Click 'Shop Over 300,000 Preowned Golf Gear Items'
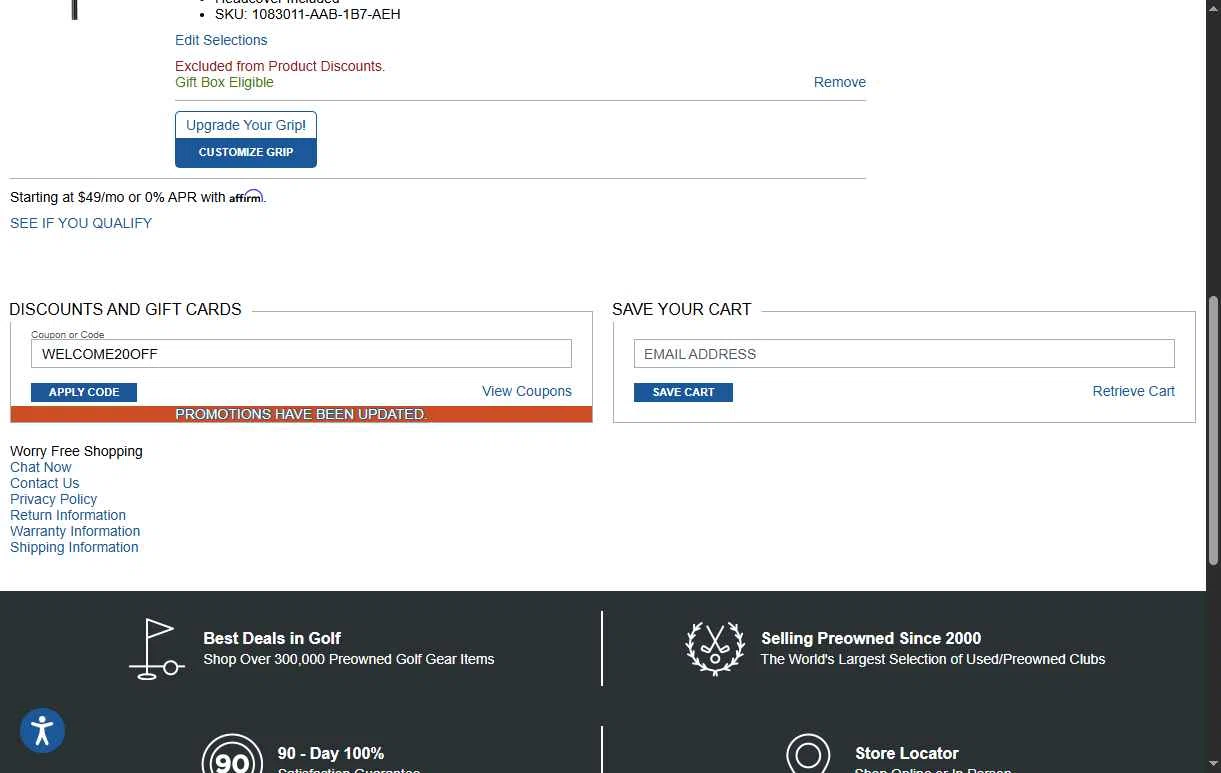This screenshot has width=1221, height=773. [349, 659]
